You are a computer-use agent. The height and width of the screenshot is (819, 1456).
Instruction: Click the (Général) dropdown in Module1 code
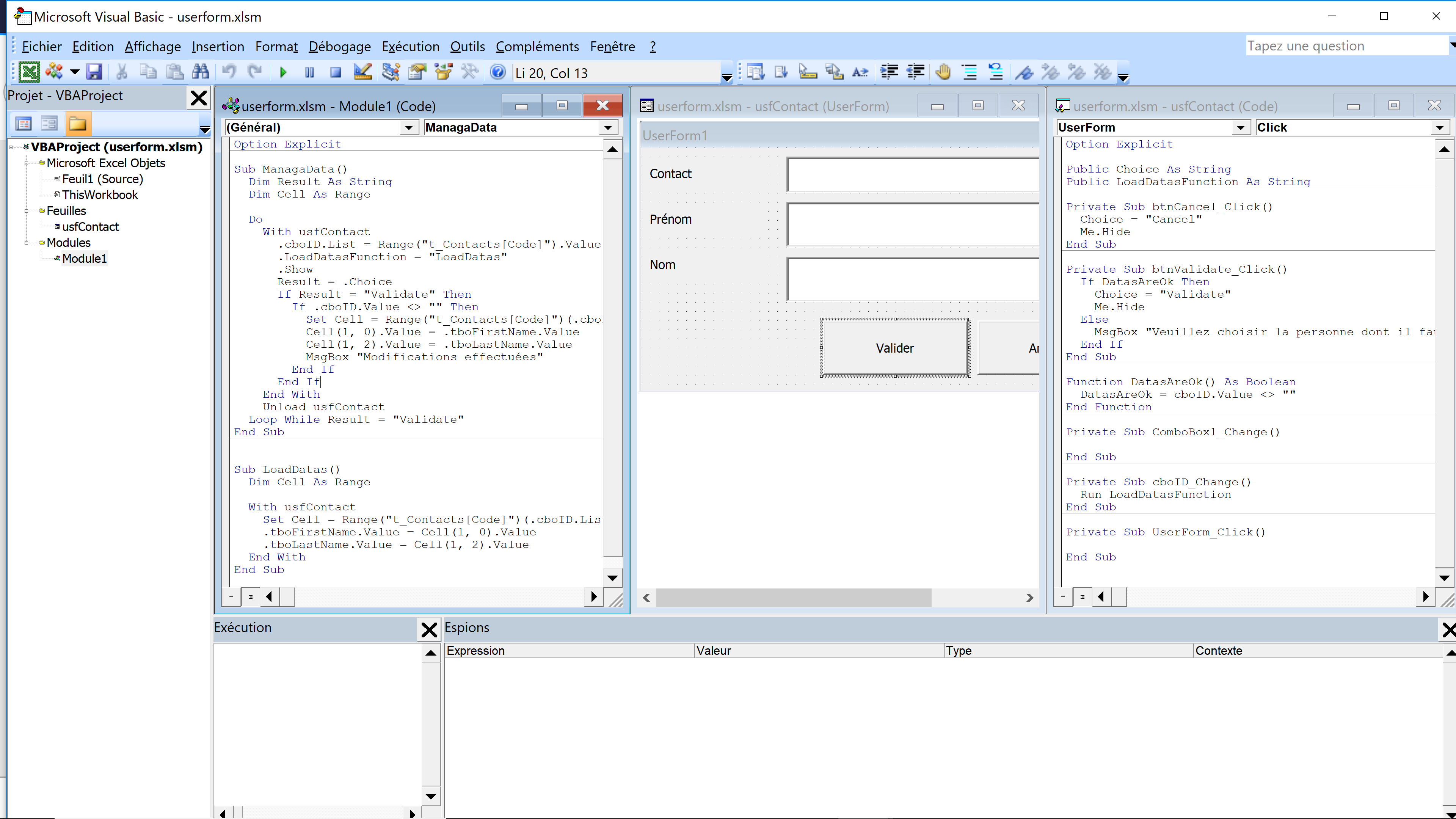coord(318,127)
